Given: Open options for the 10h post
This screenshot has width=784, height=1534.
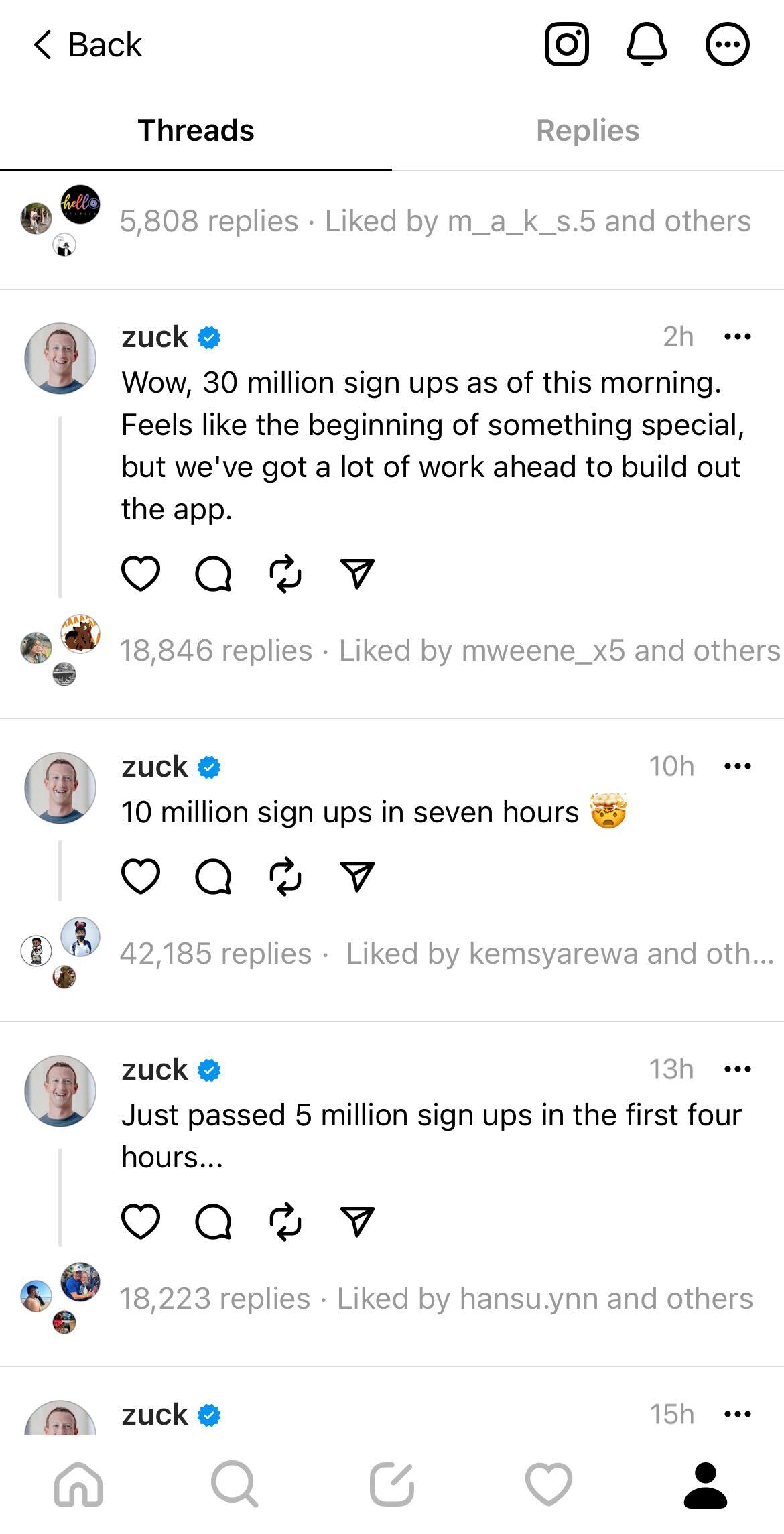Looking at the screenshot, I should tap(738, 766).
